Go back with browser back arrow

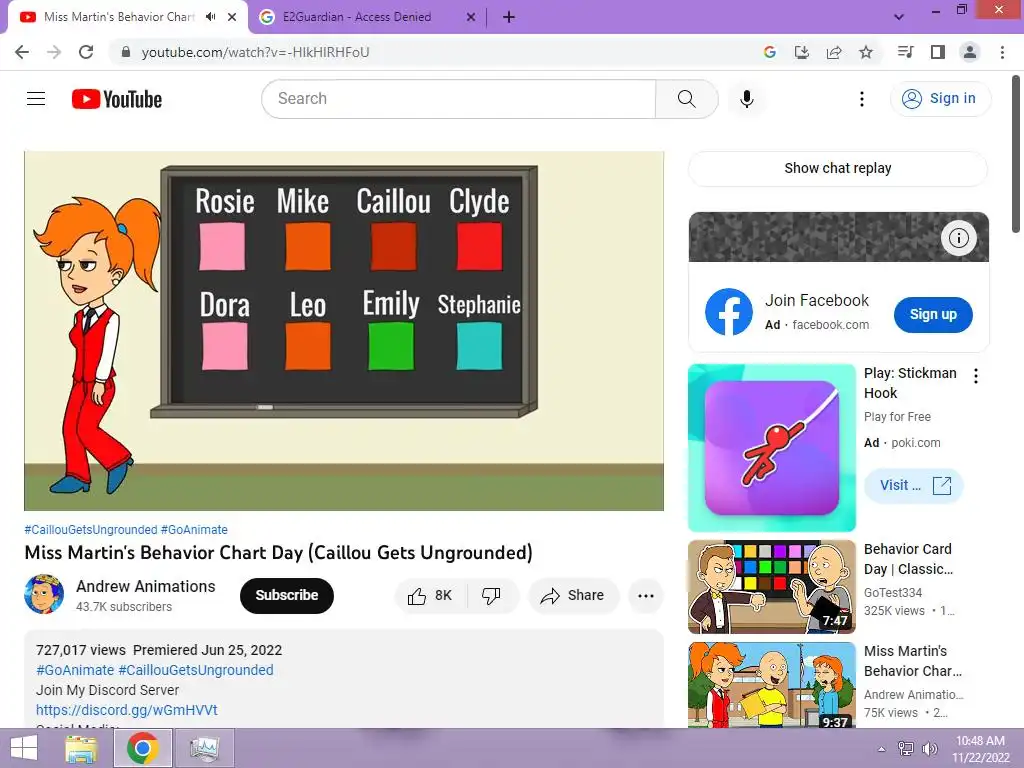22,52
